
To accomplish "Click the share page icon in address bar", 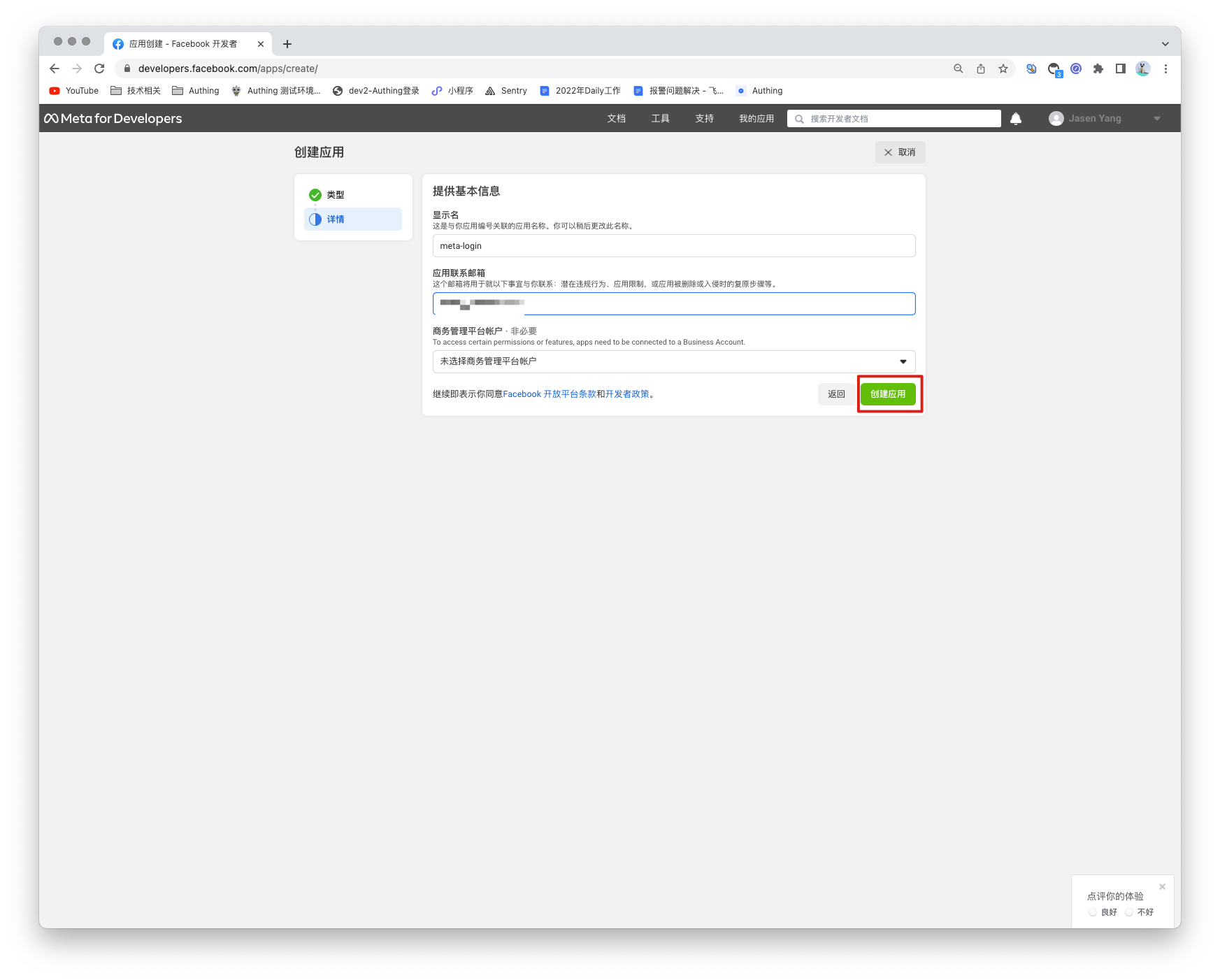I will pyautogui.click(x=981, y=69).
